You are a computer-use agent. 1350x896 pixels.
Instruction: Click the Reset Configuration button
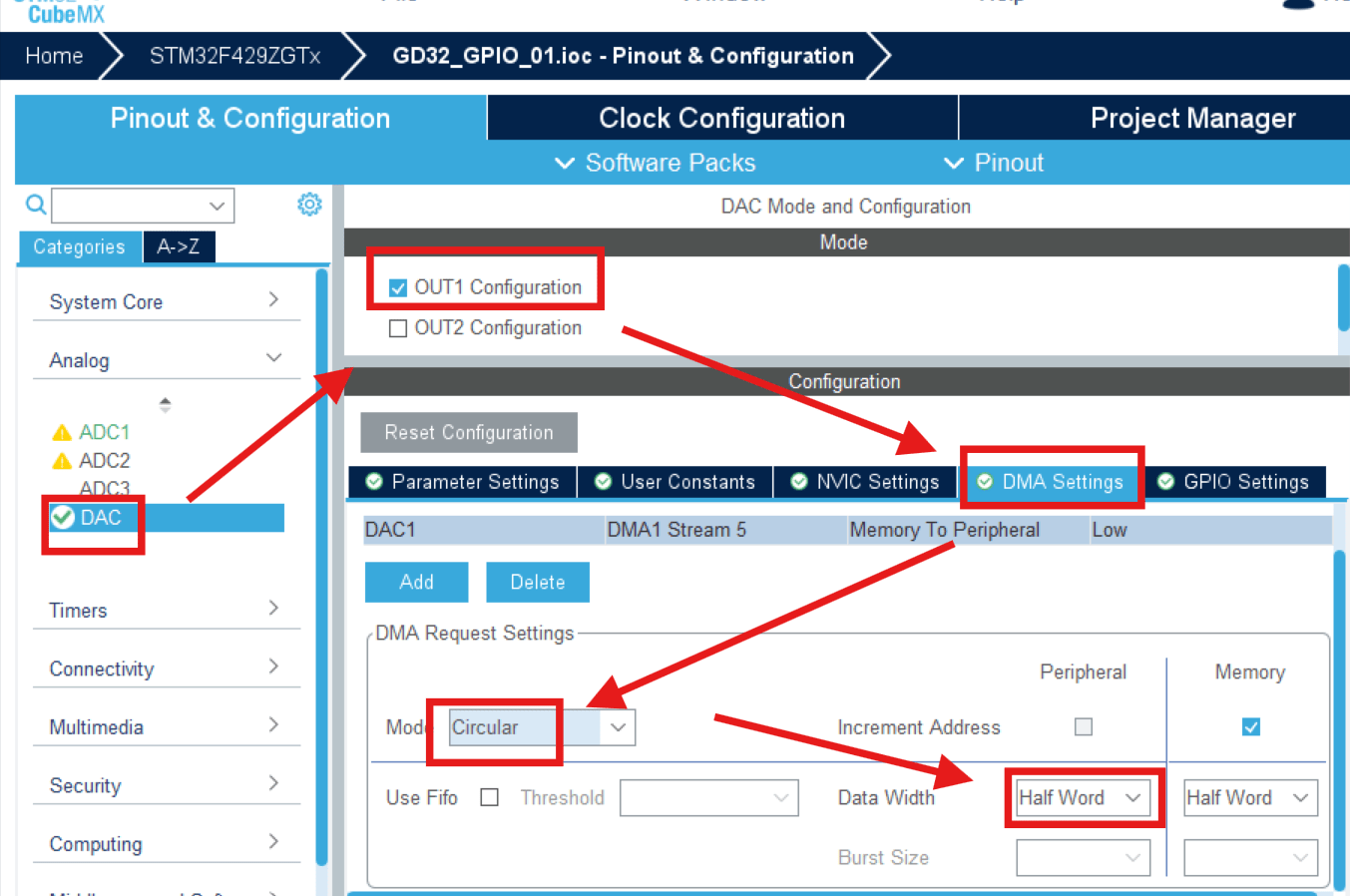click(469, 432)
